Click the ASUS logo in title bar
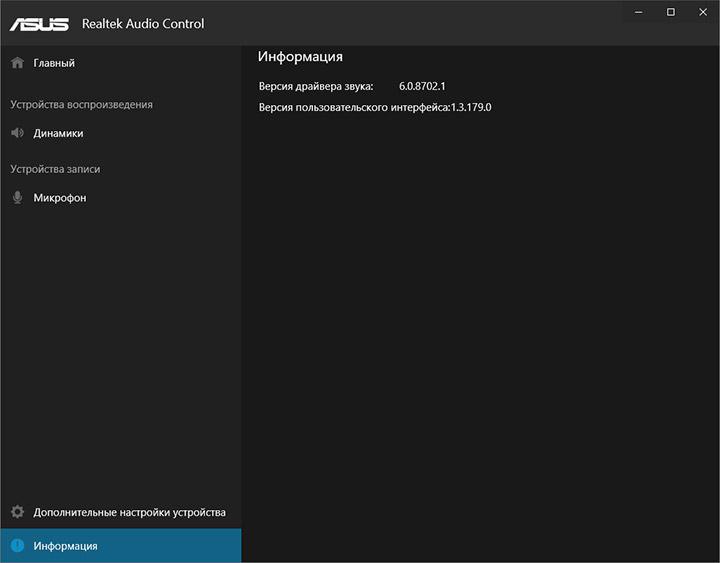 tap(40, 23)
